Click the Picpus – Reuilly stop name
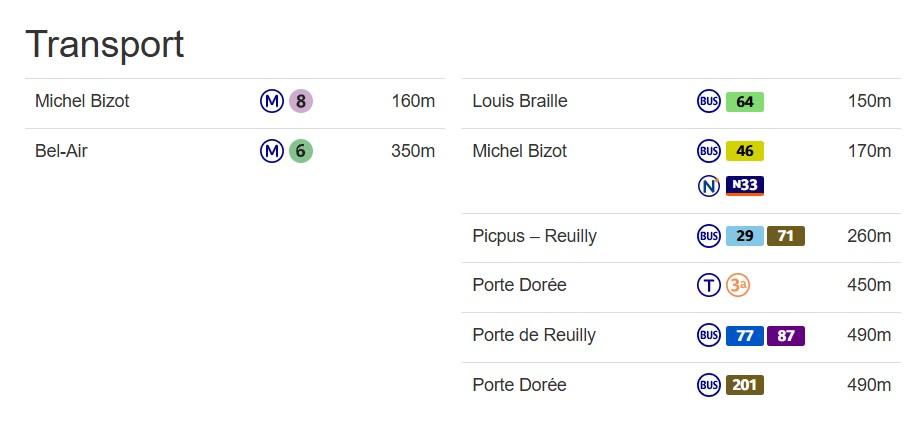914x428 pixels. [534, 236]
